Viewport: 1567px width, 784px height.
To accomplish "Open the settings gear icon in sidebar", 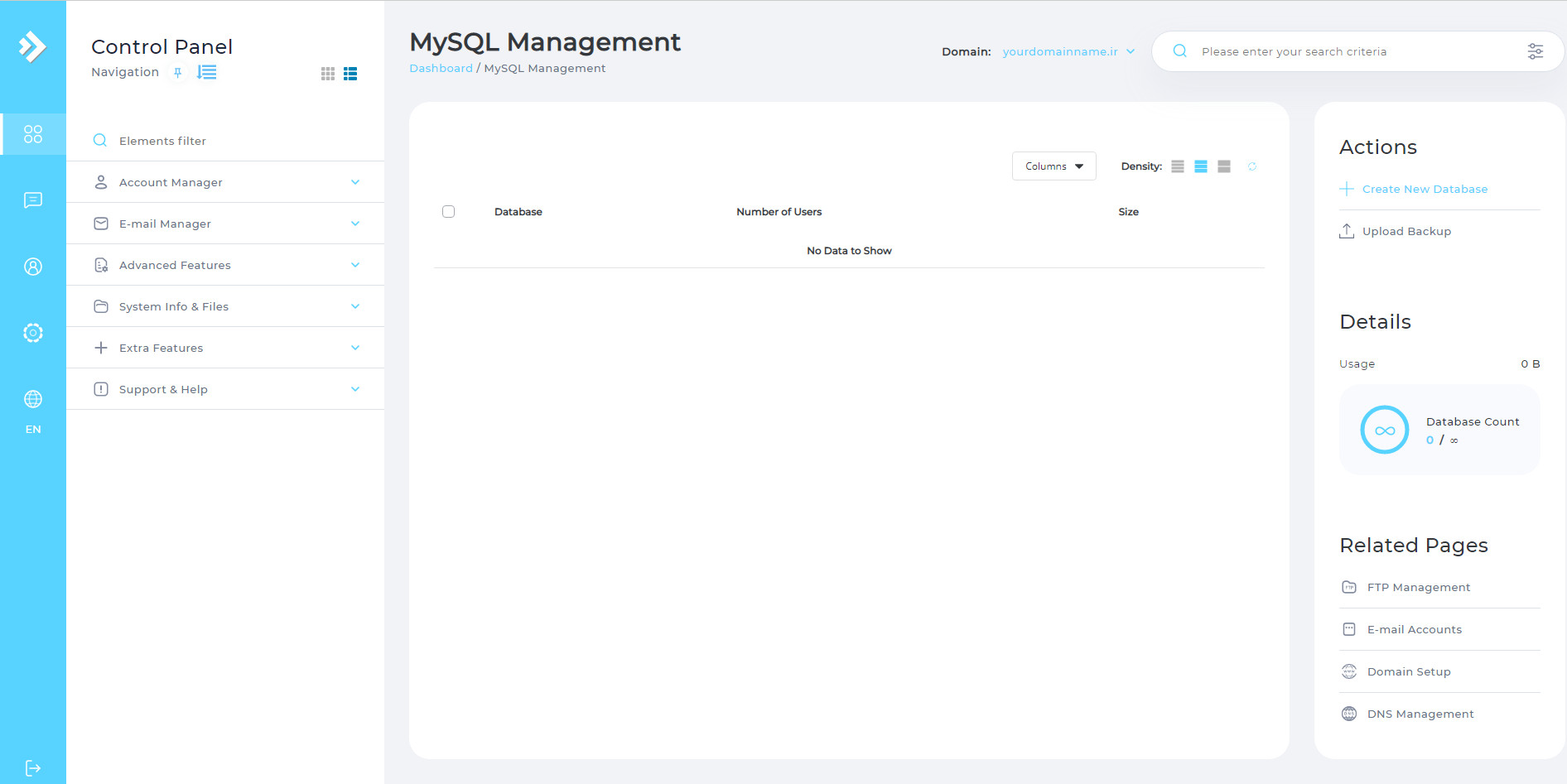I will (33, 333).
